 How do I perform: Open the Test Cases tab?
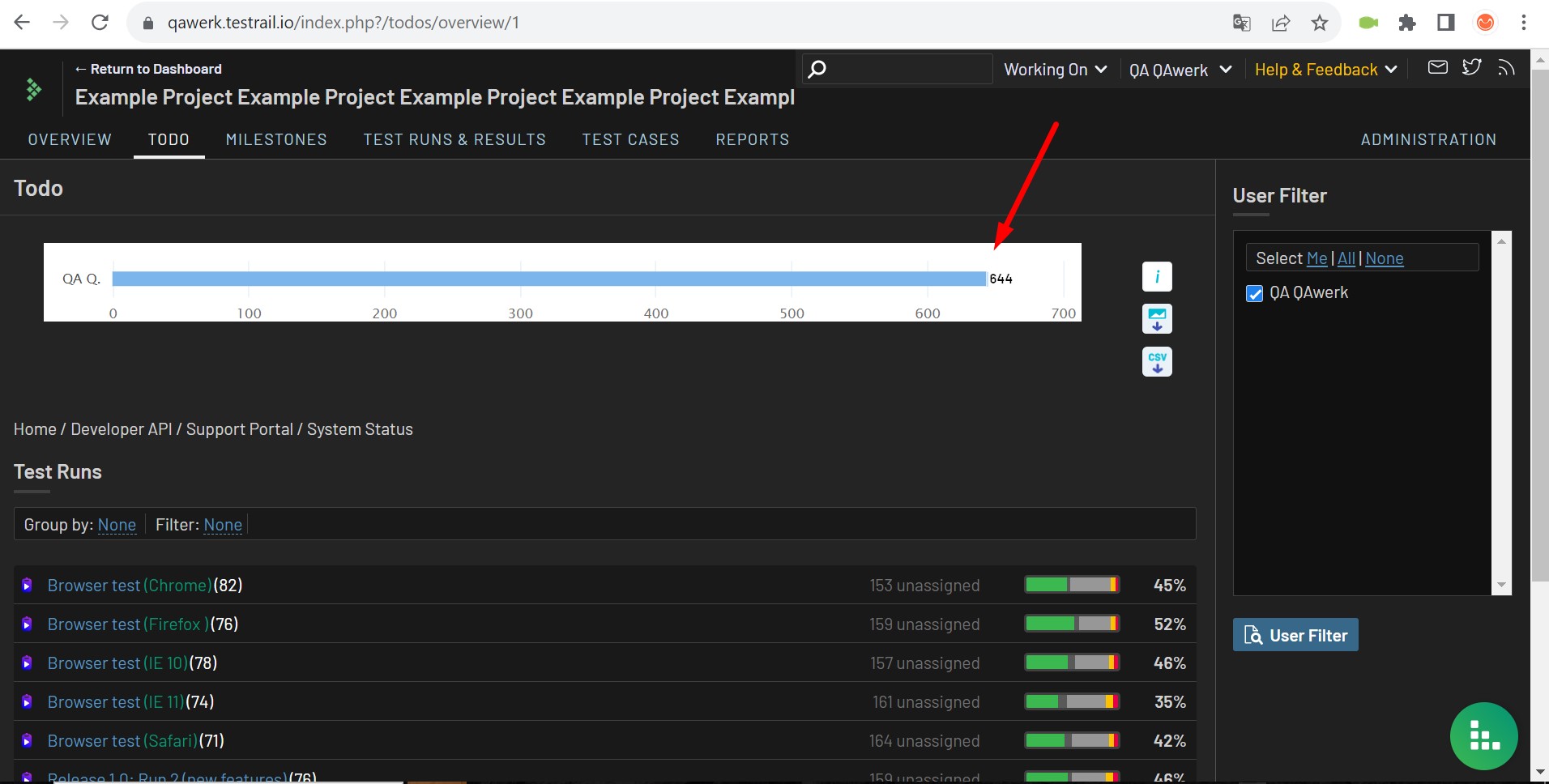point(630,139)
